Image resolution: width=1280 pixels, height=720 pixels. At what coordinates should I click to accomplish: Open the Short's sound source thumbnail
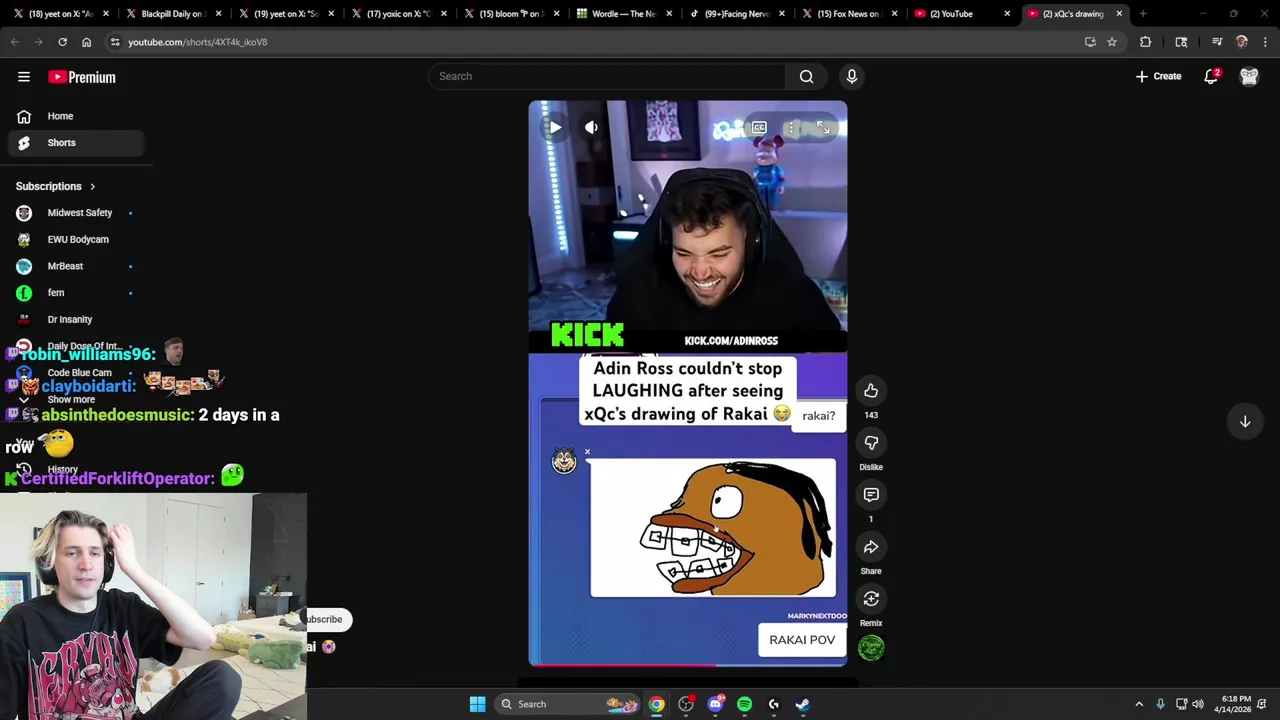point(871,648)
